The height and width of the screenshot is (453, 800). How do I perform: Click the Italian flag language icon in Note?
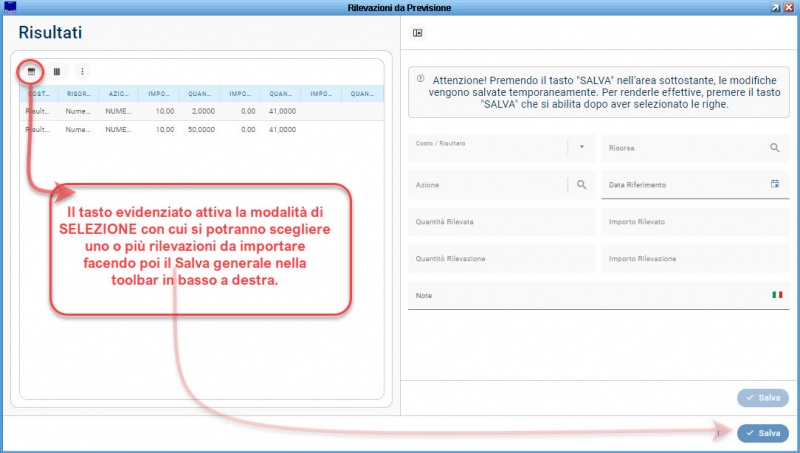[777, 295]
